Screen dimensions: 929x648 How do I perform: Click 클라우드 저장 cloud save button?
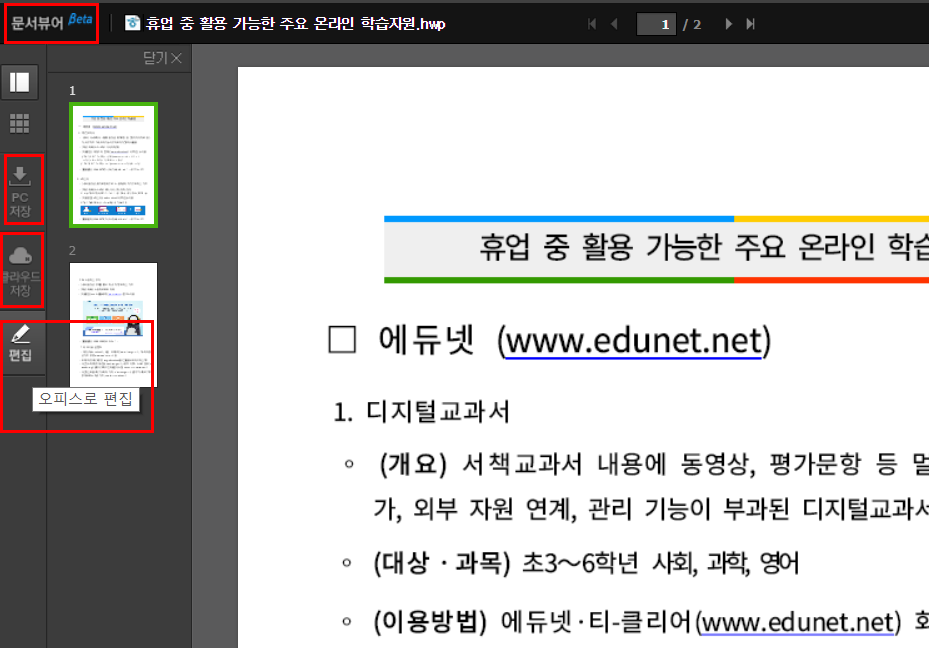point(20,271)
